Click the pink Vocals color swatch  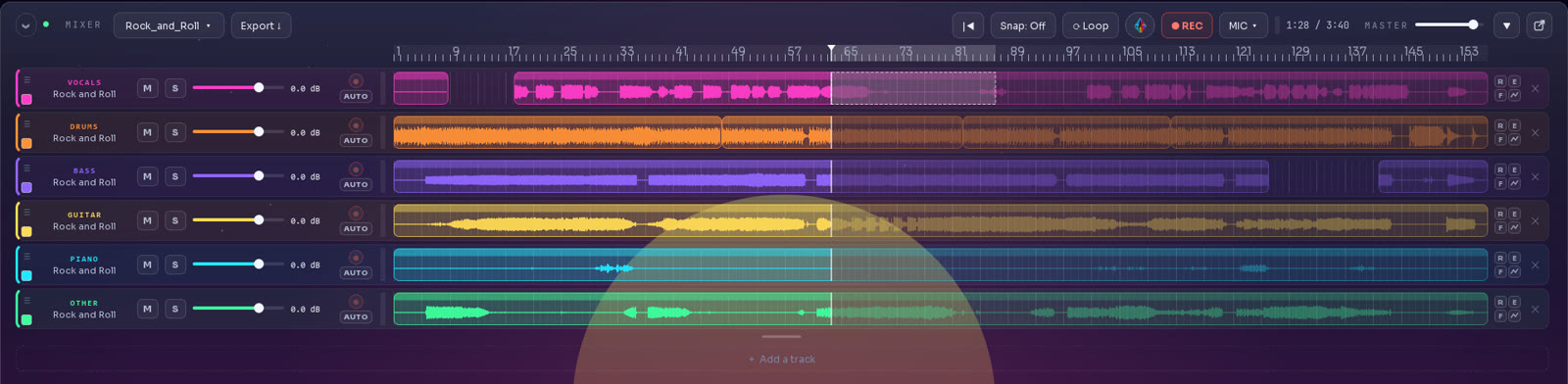(26, 99)
